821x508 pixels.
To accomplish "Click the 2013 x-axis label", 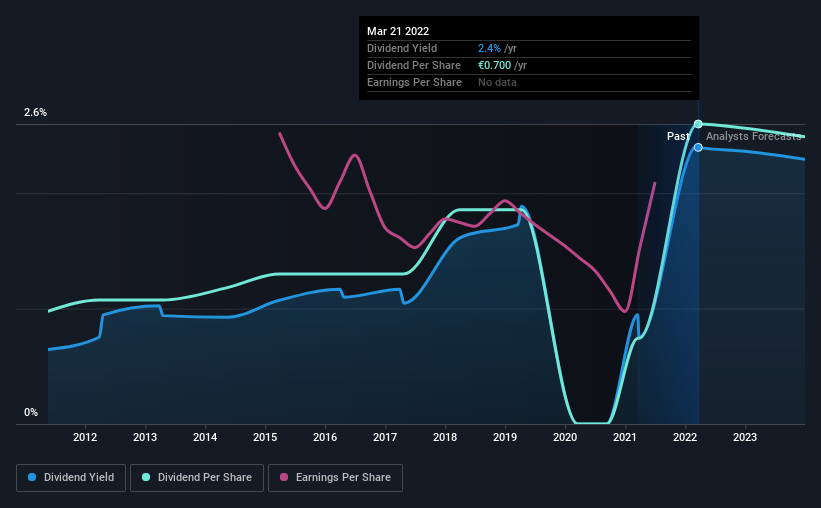I will (145, 437).
